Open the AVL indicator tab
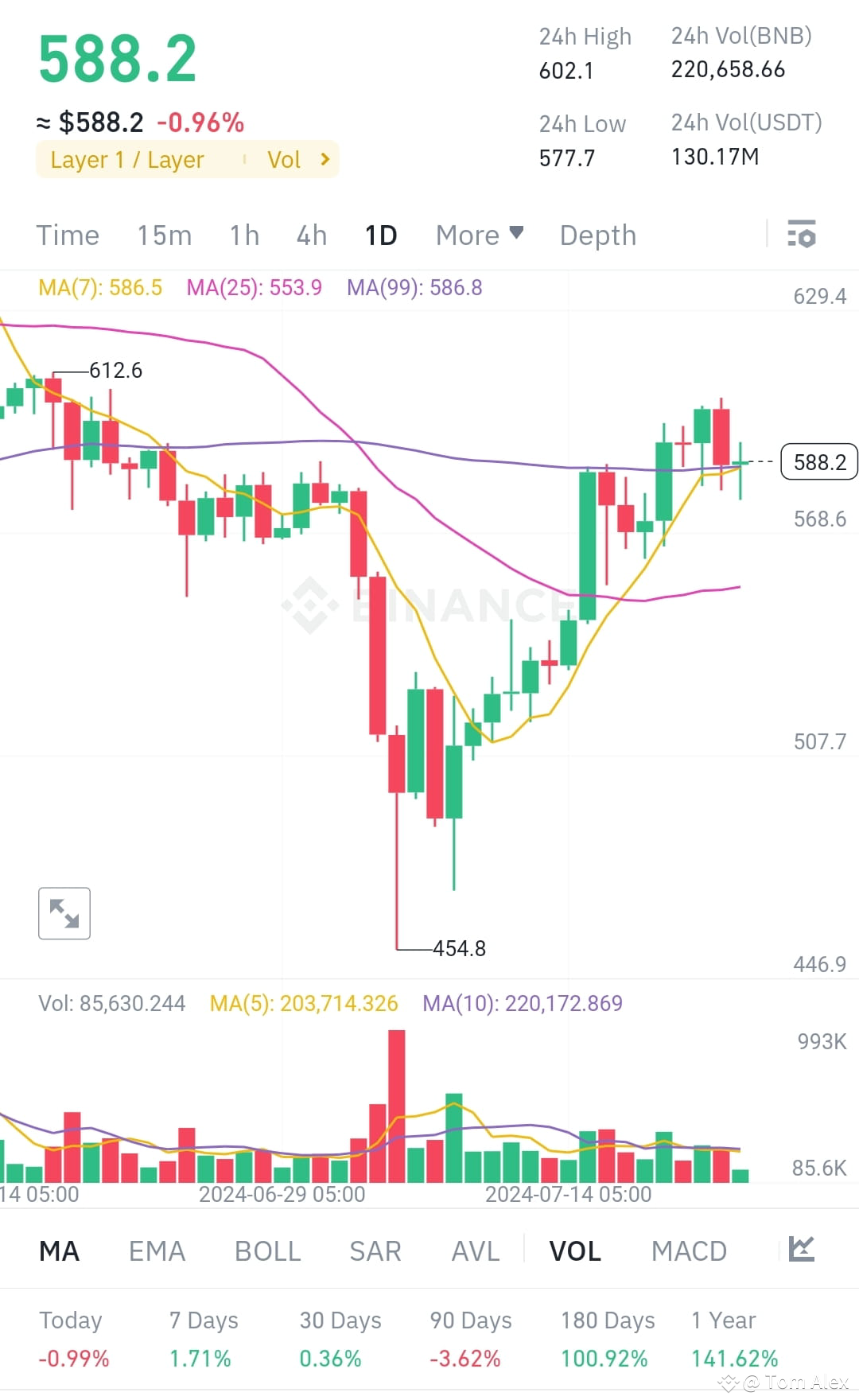Screen dimensions: 859x1400 tap(475, 1250)
